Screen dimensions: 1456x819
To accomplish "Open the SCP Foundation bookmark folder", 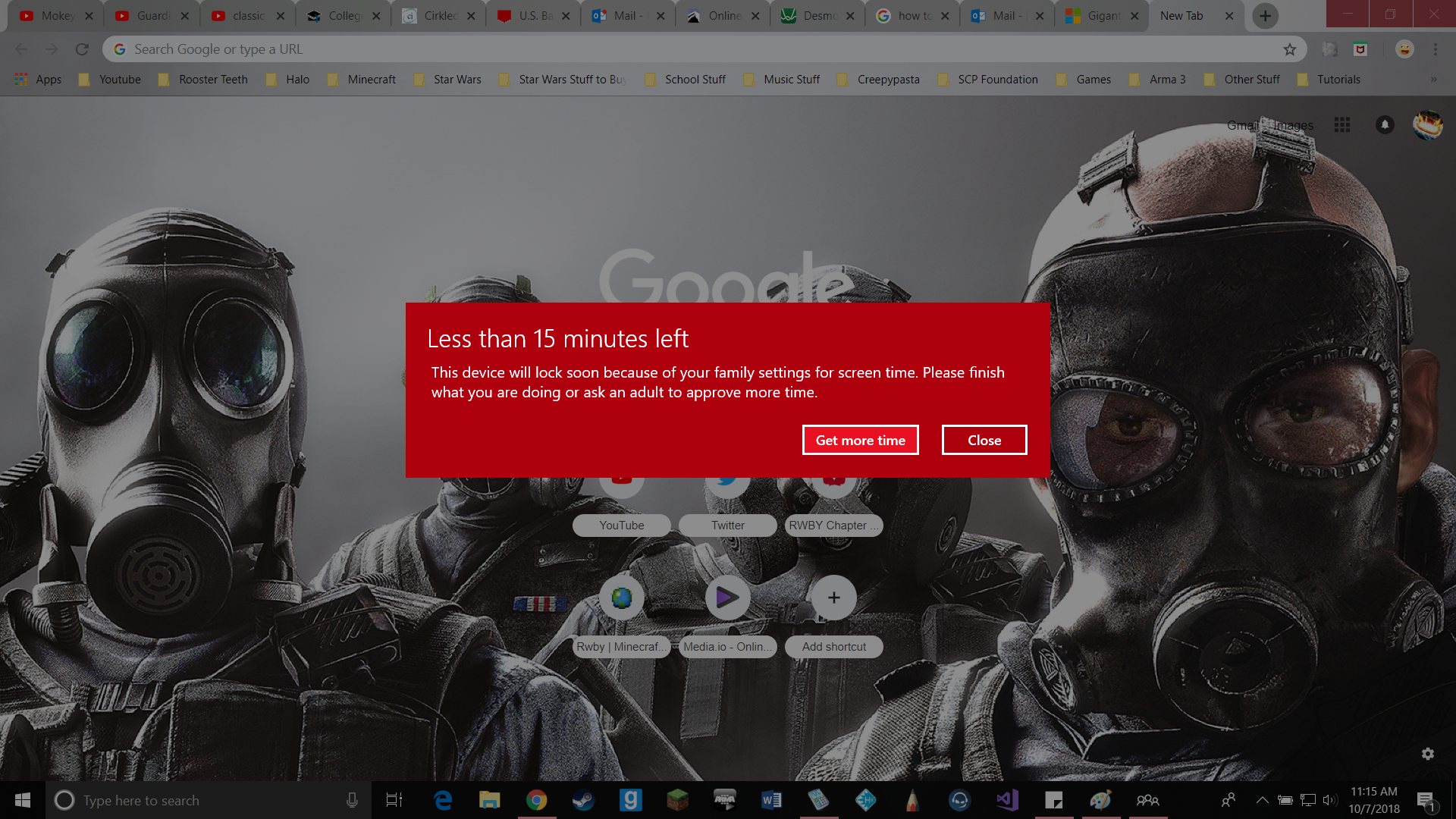I will pos(988,80).
